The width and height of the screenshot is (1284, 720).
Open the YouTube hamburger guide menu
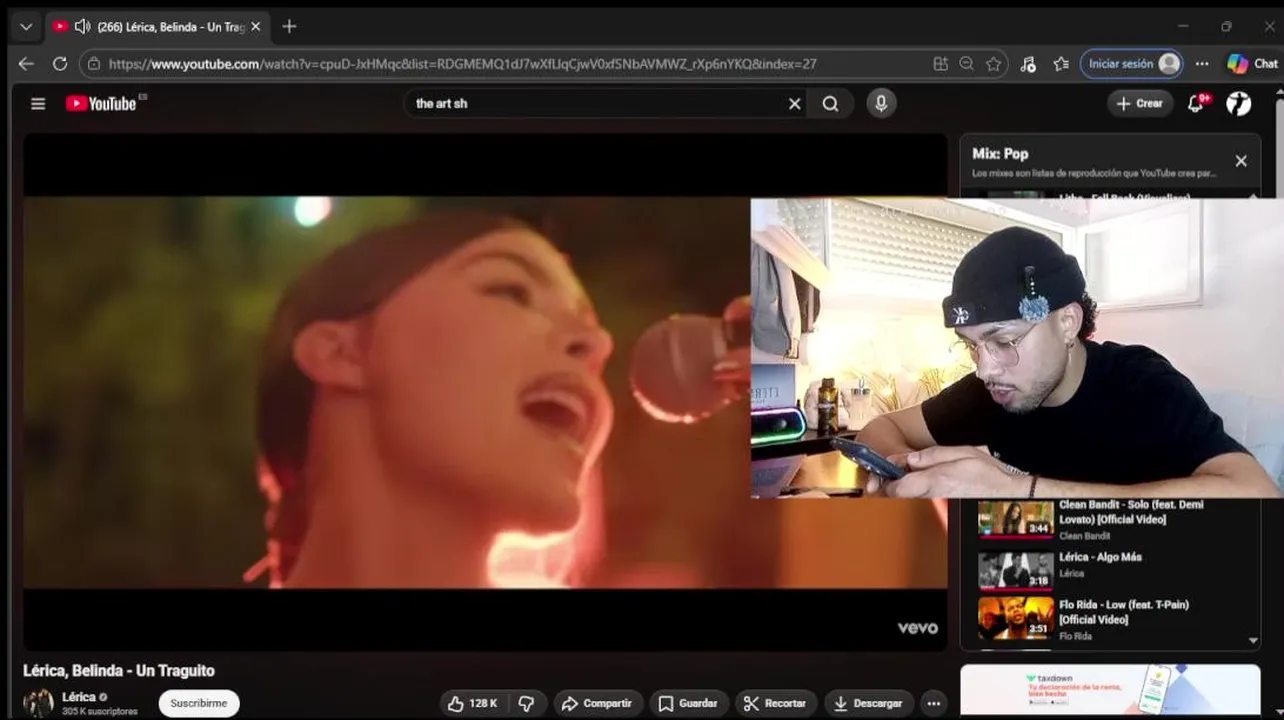[x=38, y=103]
